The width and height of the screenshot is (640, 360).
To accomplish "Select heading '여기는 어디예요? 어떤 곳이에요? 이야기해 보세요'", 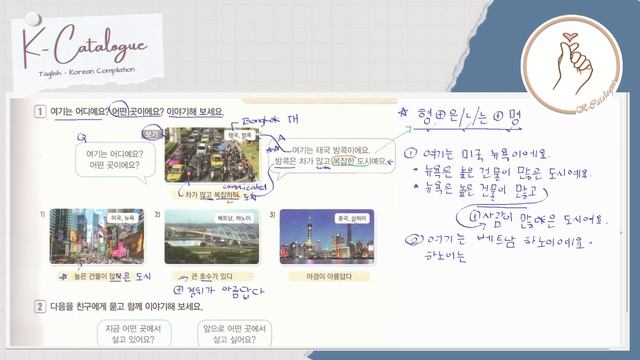I will [137, 111].
